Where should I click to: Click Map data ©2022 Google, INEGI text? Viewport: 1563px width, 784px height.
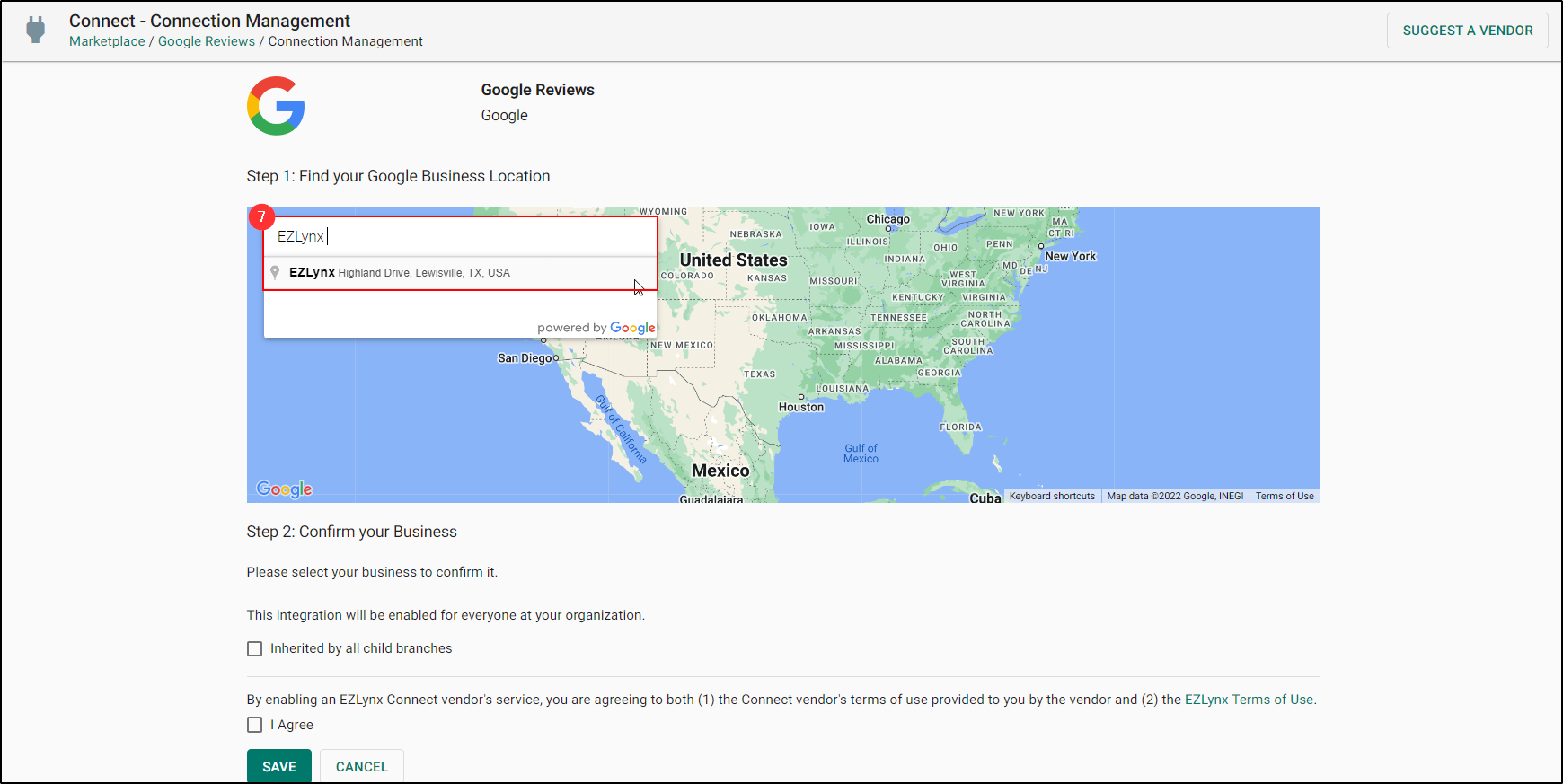click(1175, 496)
